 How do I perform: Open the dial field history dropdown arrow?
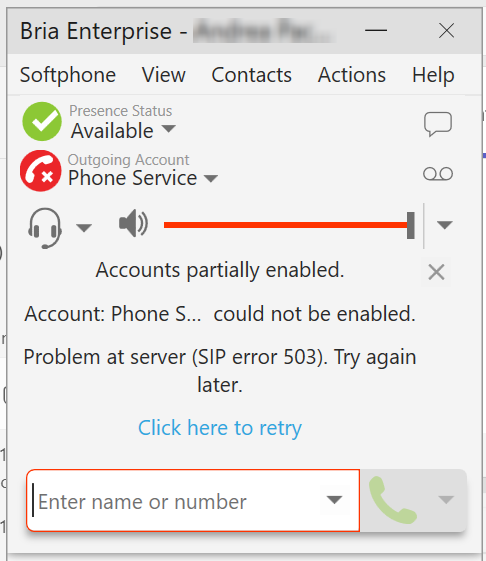click(x=335, y=499)
